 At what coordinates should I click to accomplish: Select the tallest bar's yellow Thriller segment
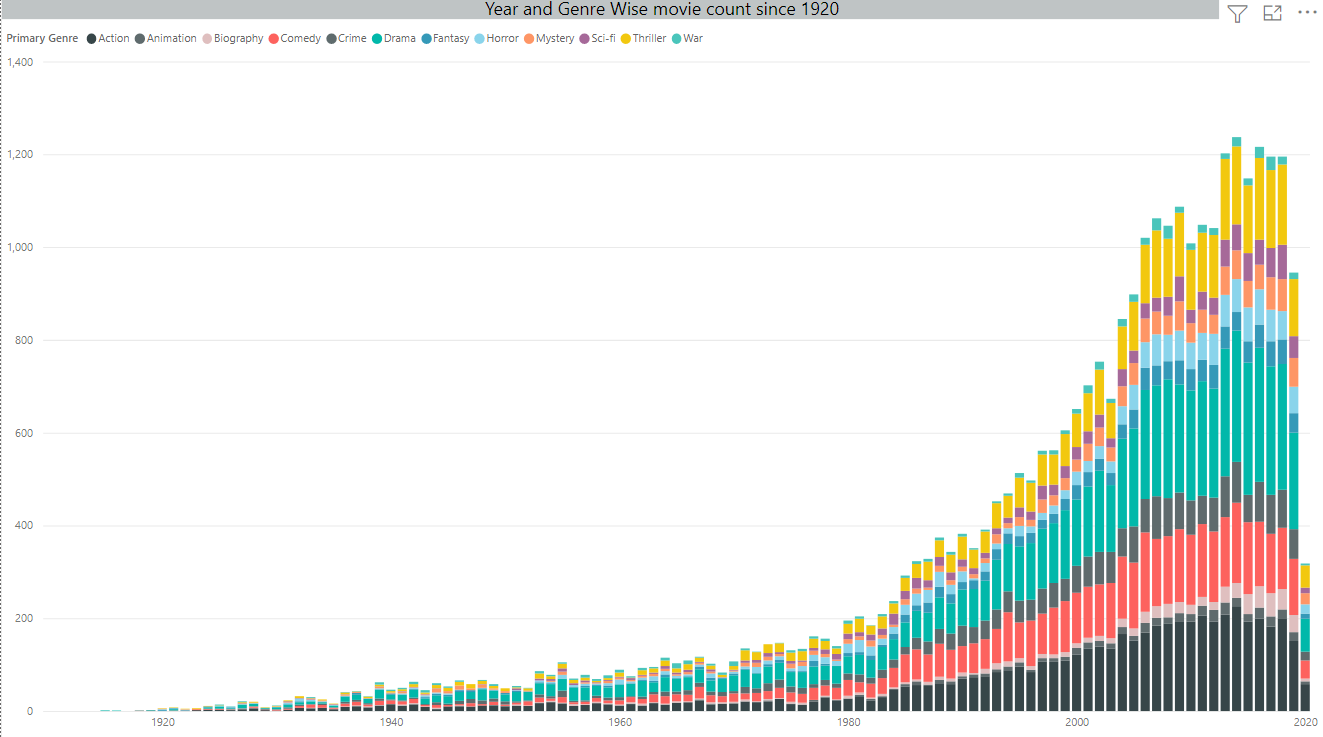[1237, 186]
